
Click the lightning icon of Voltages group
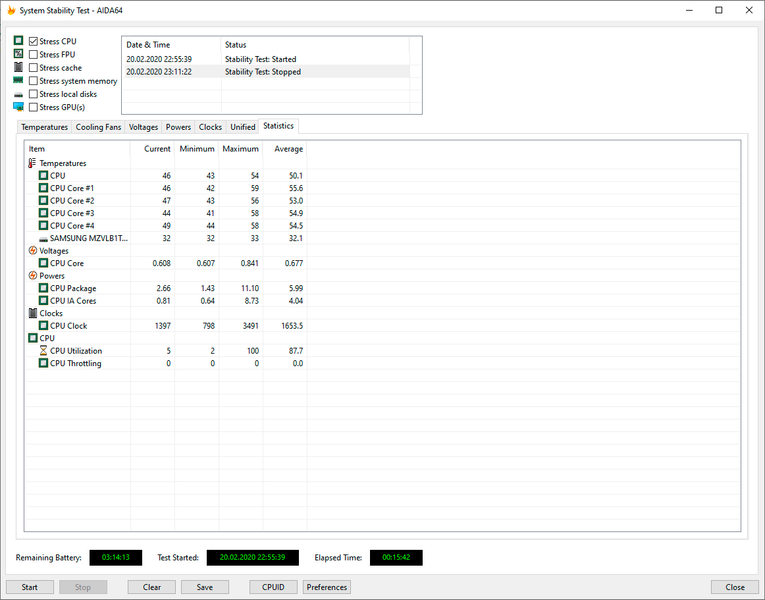click(33, 250)
